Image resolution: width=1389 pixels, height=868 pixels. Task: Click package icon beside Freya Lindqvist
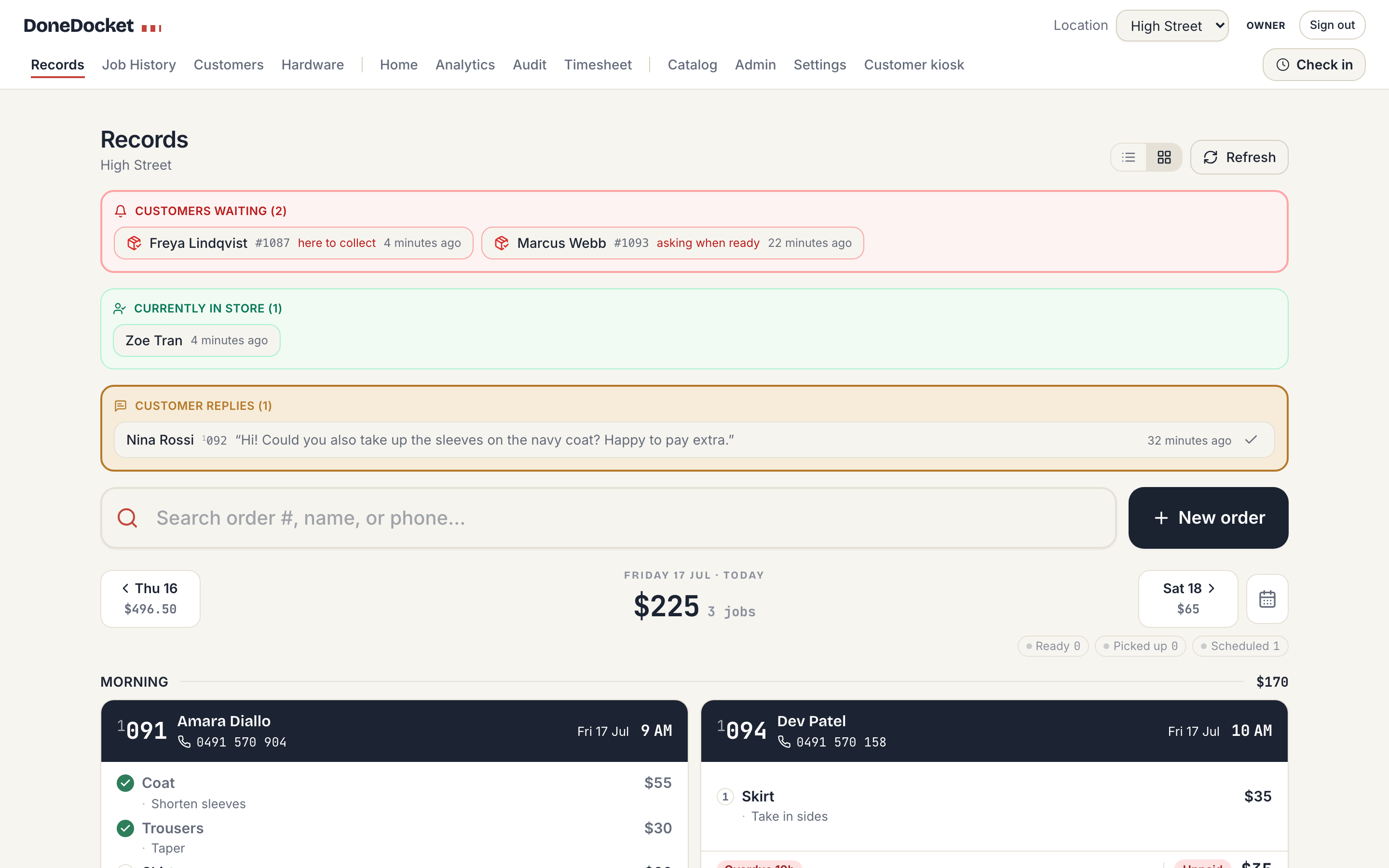point(134,243)
